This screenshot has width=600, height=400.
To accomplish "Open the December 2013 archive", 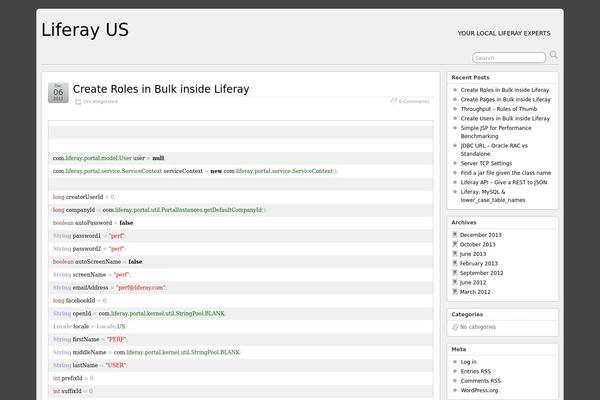I will click(481, 235).
